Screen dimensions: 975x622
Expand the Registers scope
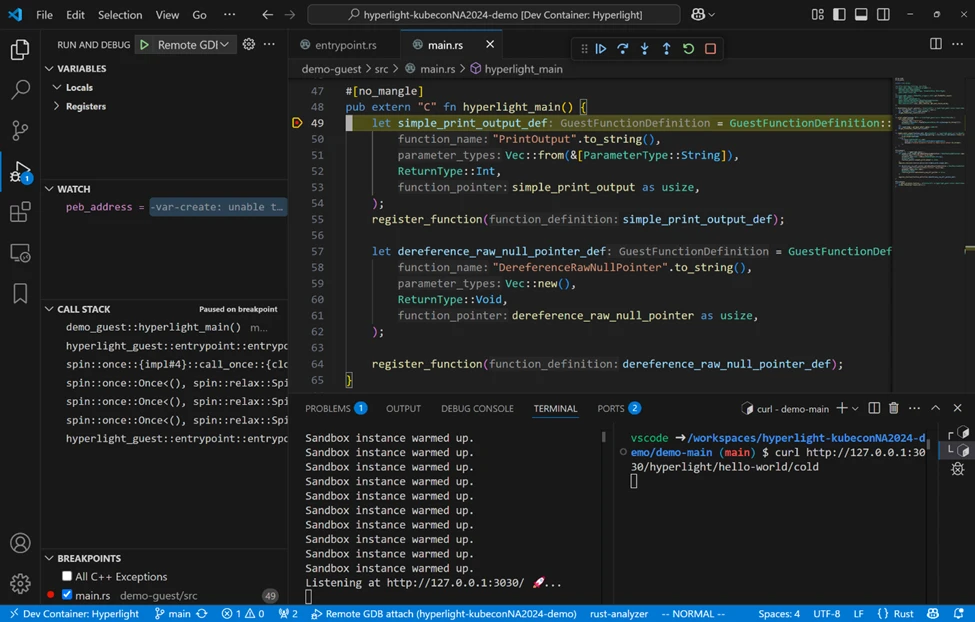coord(57,106)
